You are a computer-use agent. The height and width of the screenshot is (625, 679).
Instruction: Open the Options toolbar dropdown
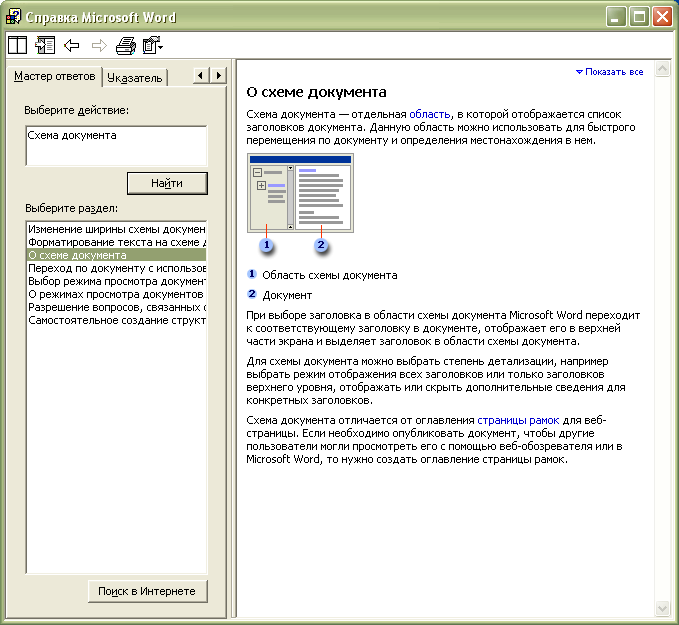[152, 45]
